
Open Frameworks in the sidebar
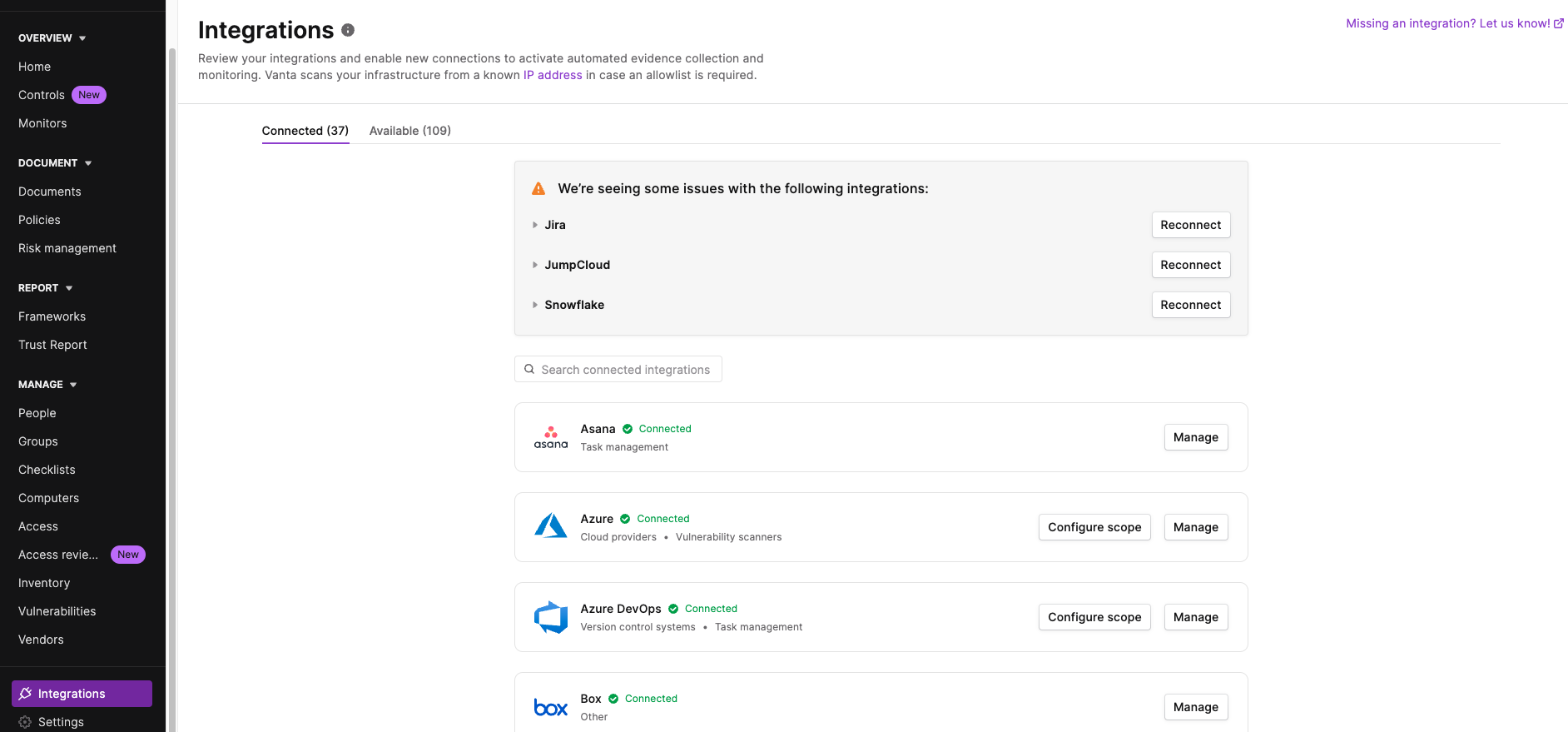click(x=52, y=316)
